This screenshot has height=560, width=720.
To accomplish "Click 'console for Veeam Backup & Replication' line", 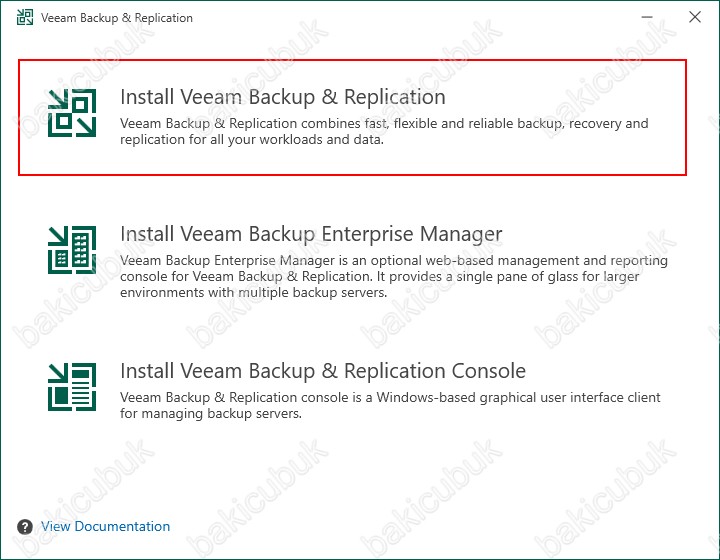I will pos(379,276).
